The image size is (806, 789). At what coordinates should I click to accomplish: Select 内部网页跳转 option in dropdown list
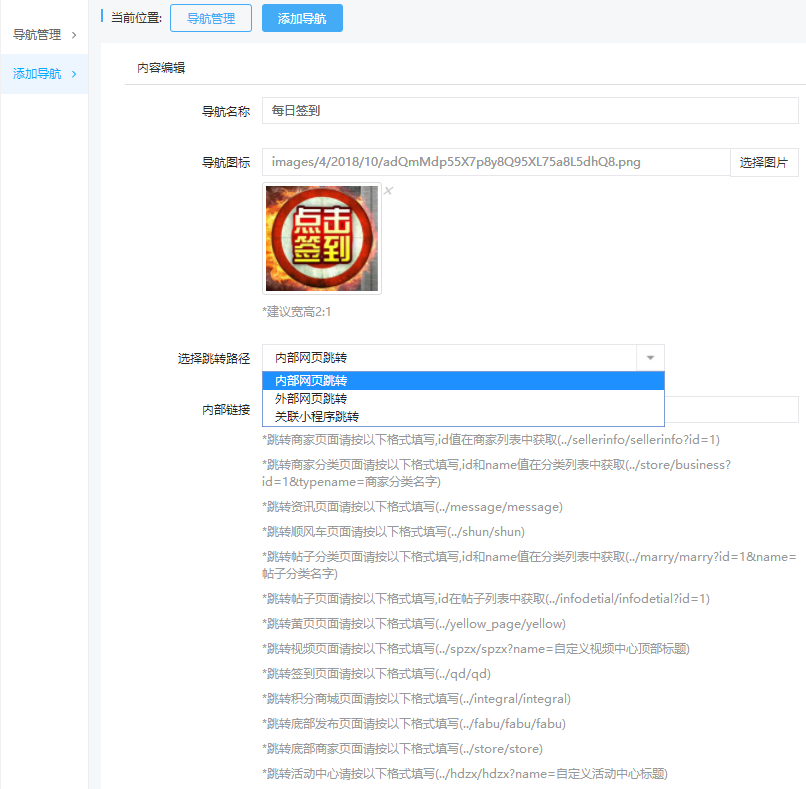(x=463, y=380)
